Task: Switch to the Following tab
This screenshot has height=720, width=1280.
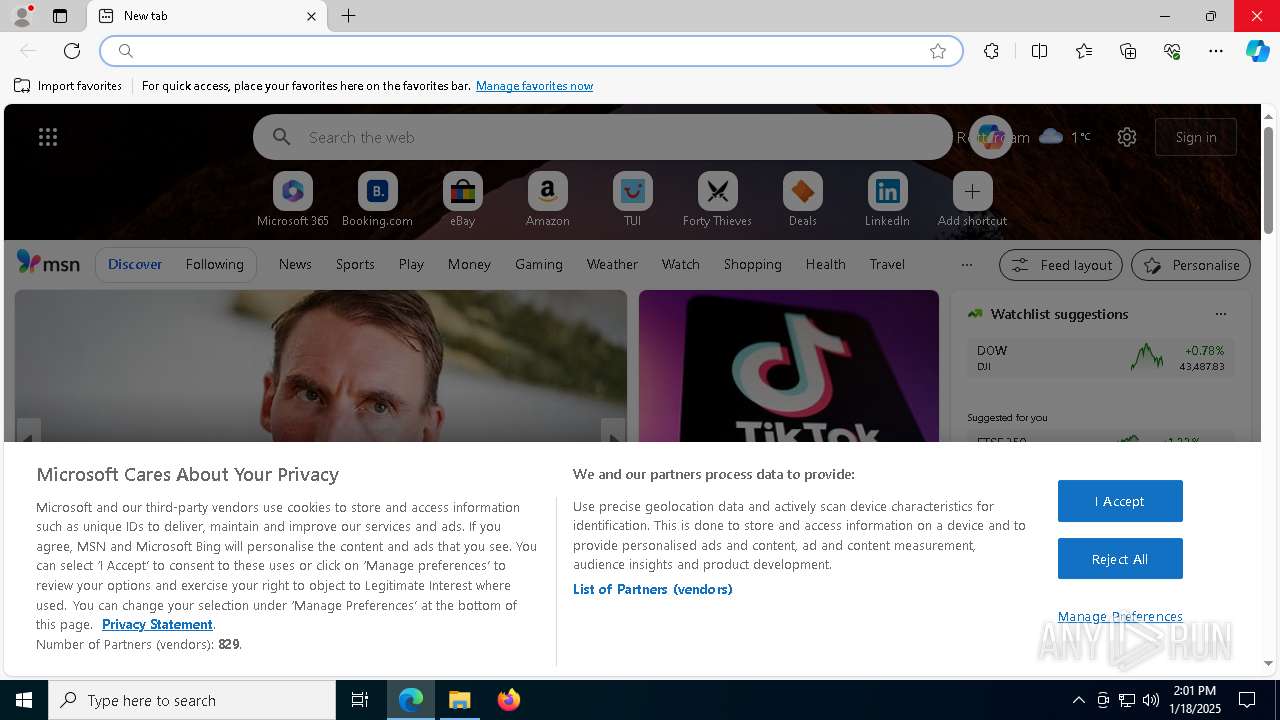Action: pos(214,264)
